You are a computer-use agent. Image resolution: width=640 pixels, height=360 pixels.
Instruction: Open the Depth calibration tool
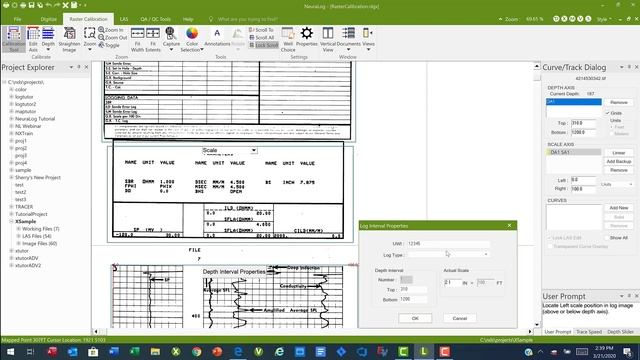pyautogui.click(x=48, y=39)
